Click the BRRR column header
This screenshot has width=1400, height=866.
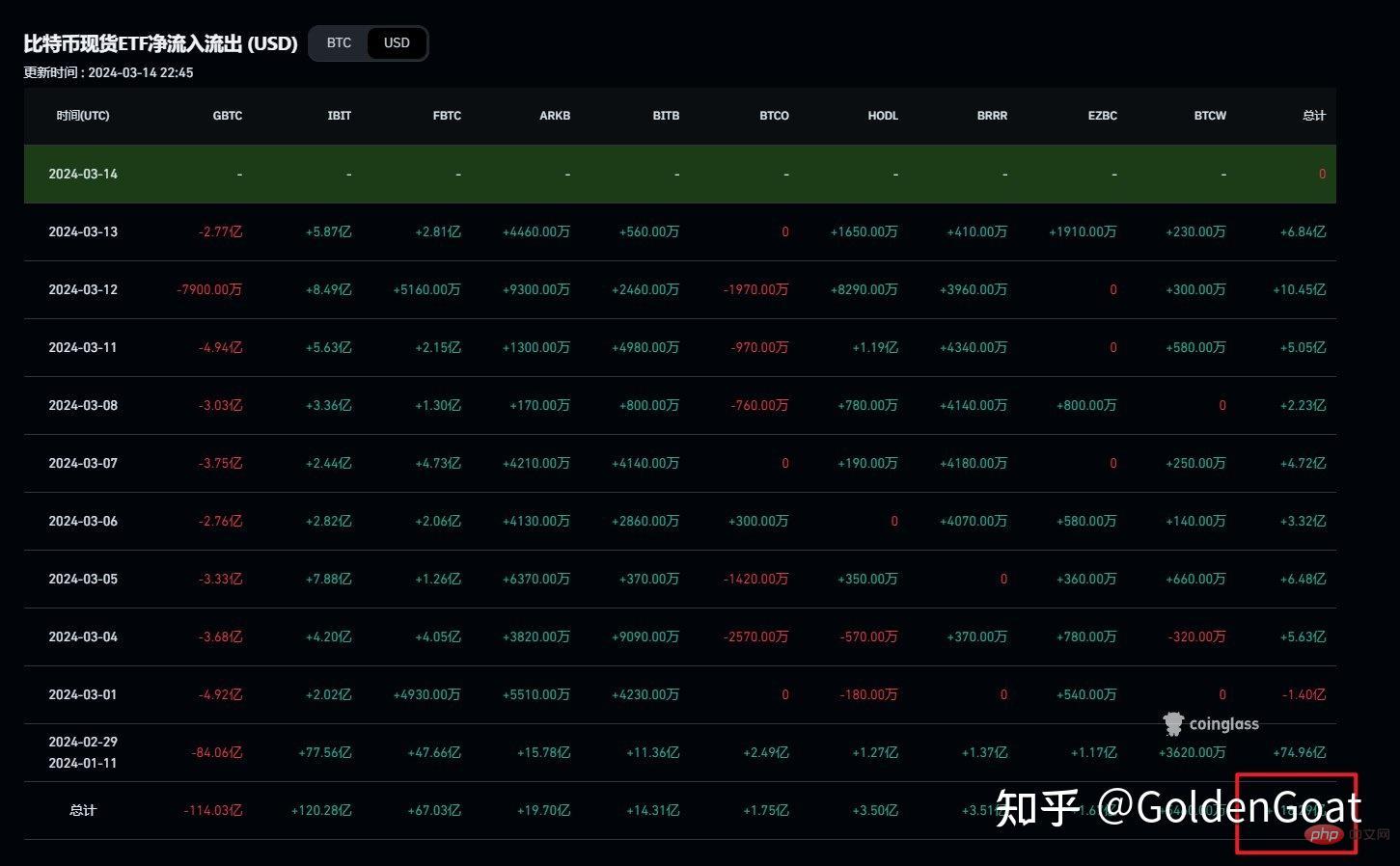coord(992,116)
